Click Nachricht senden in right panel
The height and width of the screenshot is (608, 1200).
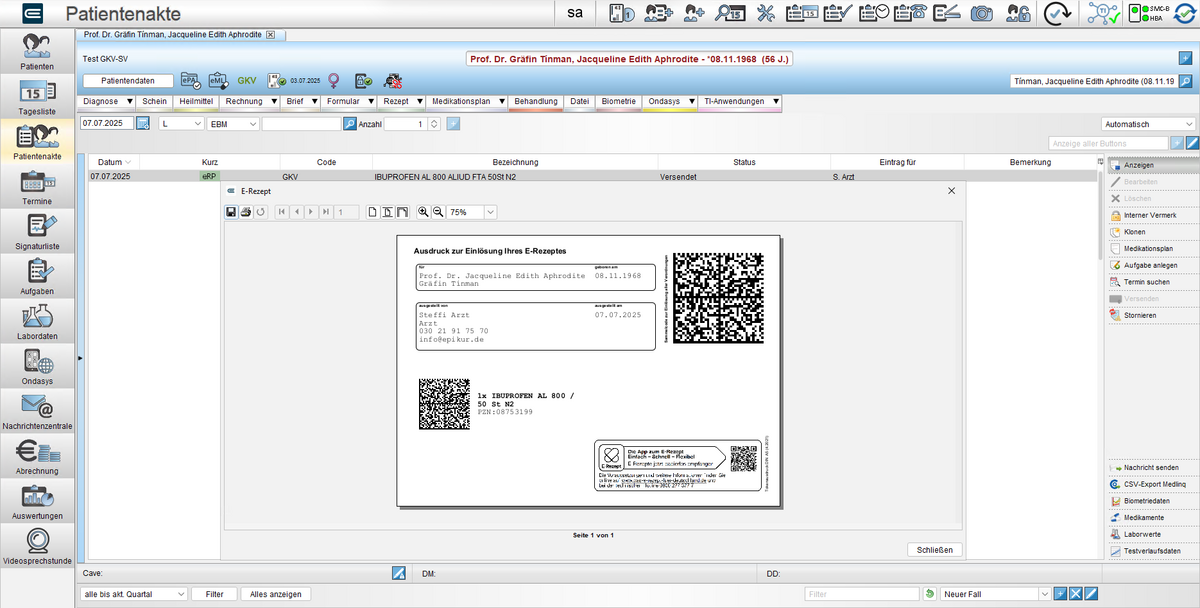pyautogui.click(x=1151, y=468)
